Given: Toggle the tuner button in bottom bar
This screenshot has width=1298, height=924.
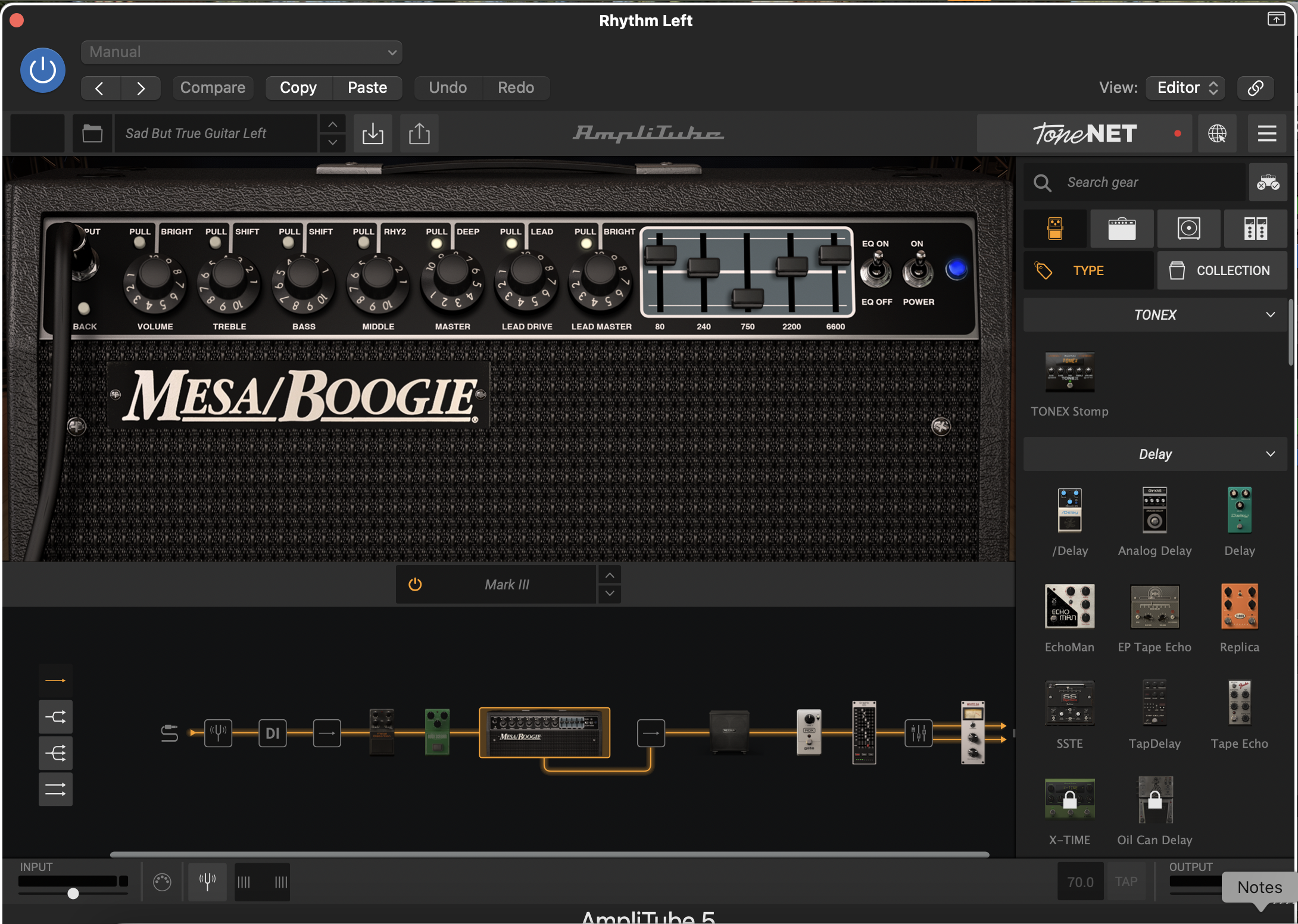Looking at the screenshot, I should 207,882.
